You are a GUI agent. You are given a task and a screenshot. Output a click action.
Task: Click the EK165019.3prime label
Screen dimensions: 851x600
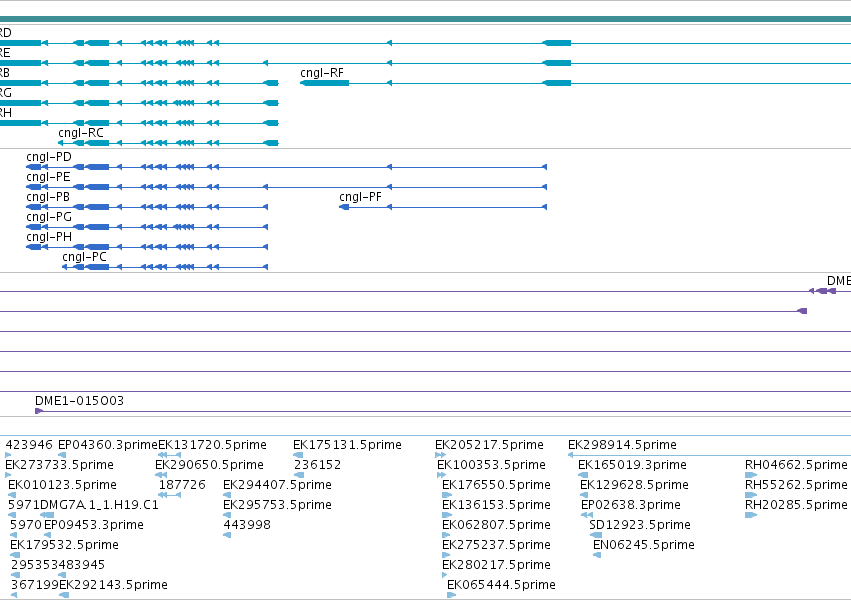pyautogui.click(x=632, y=465)
